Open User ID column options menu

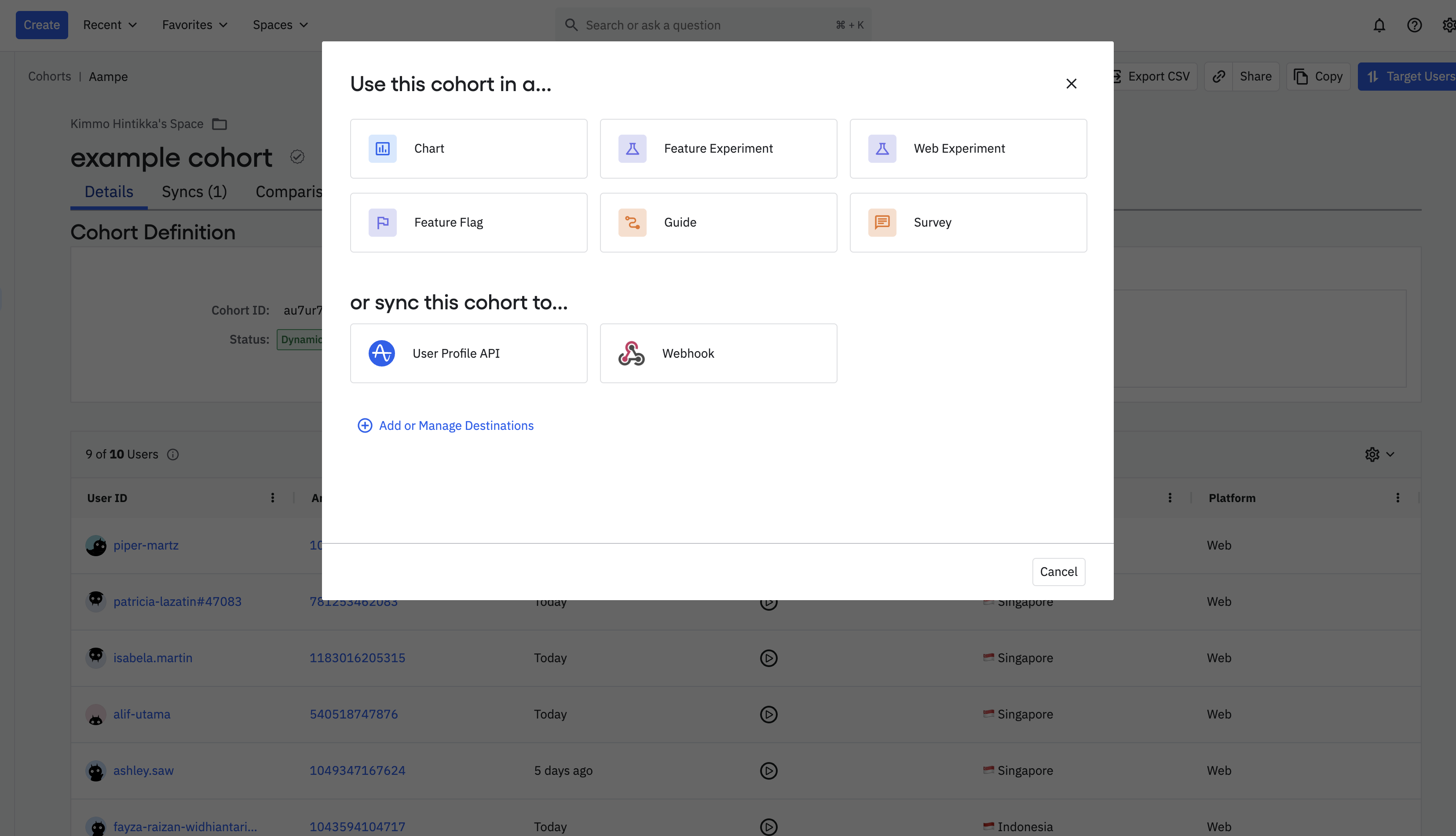click(273, 498)
